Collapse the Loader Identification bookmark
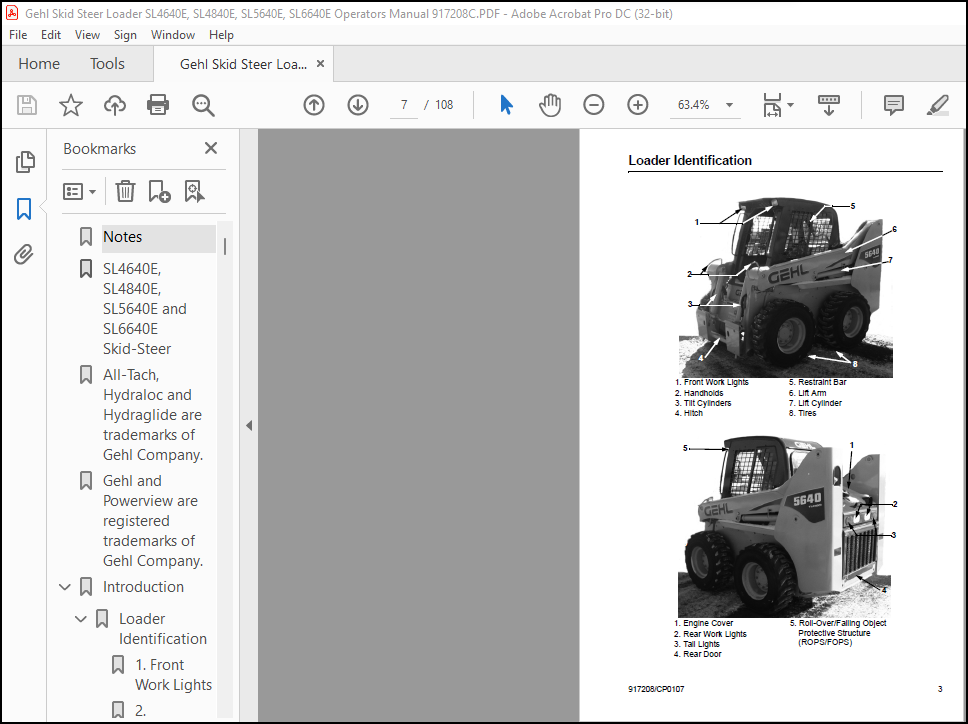Screen dimensions: 968x724 point(81,619)
